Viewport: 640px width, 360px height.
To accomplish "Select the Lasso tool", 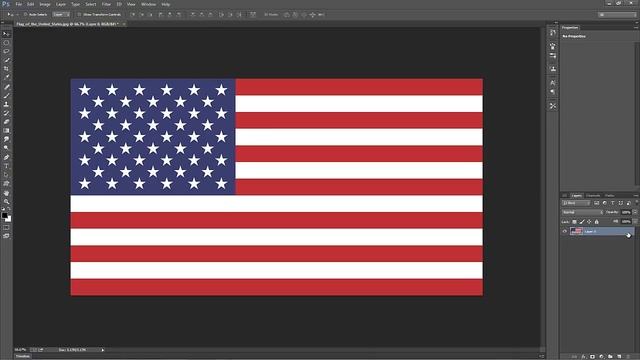I will [x=6, y=51].
